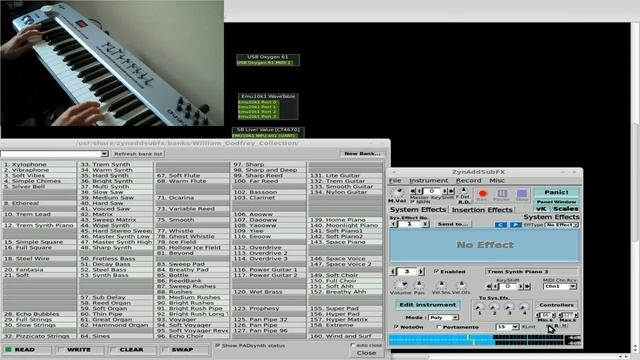
Task: Click the Stop recording icon
Action: [522, 194]
